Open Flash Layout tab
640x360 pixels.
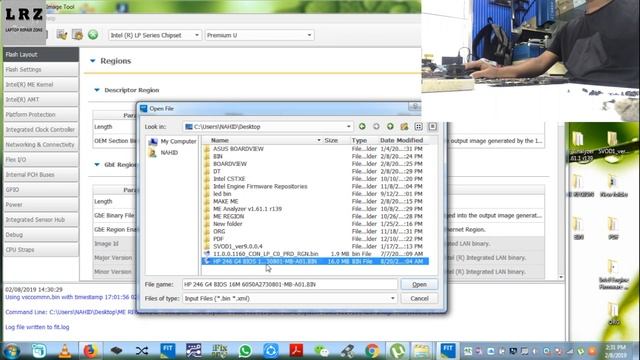click(41, 54)
